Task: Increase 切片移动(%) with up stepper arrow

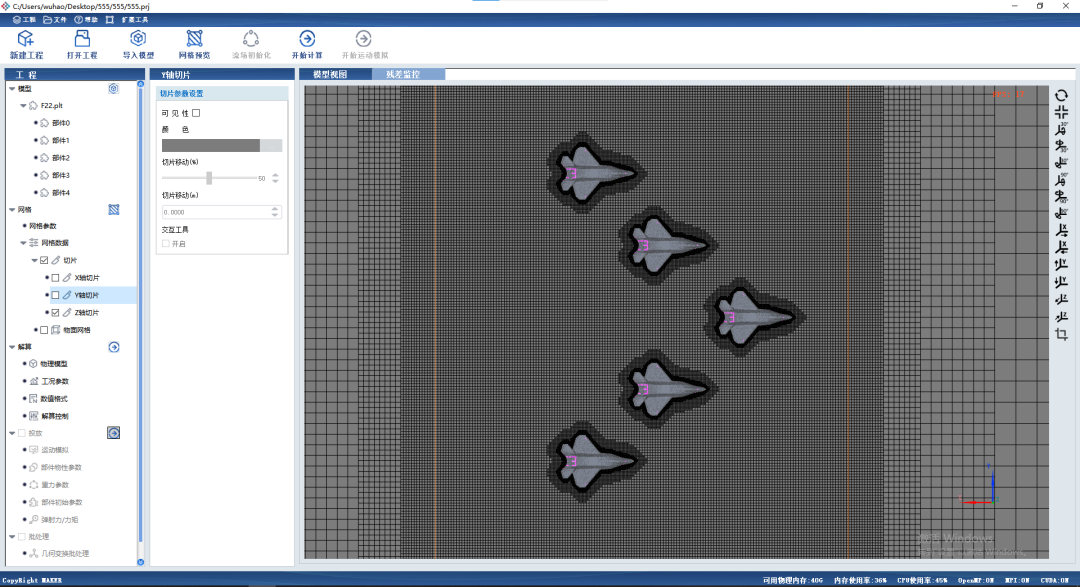Action: point(276,175)
